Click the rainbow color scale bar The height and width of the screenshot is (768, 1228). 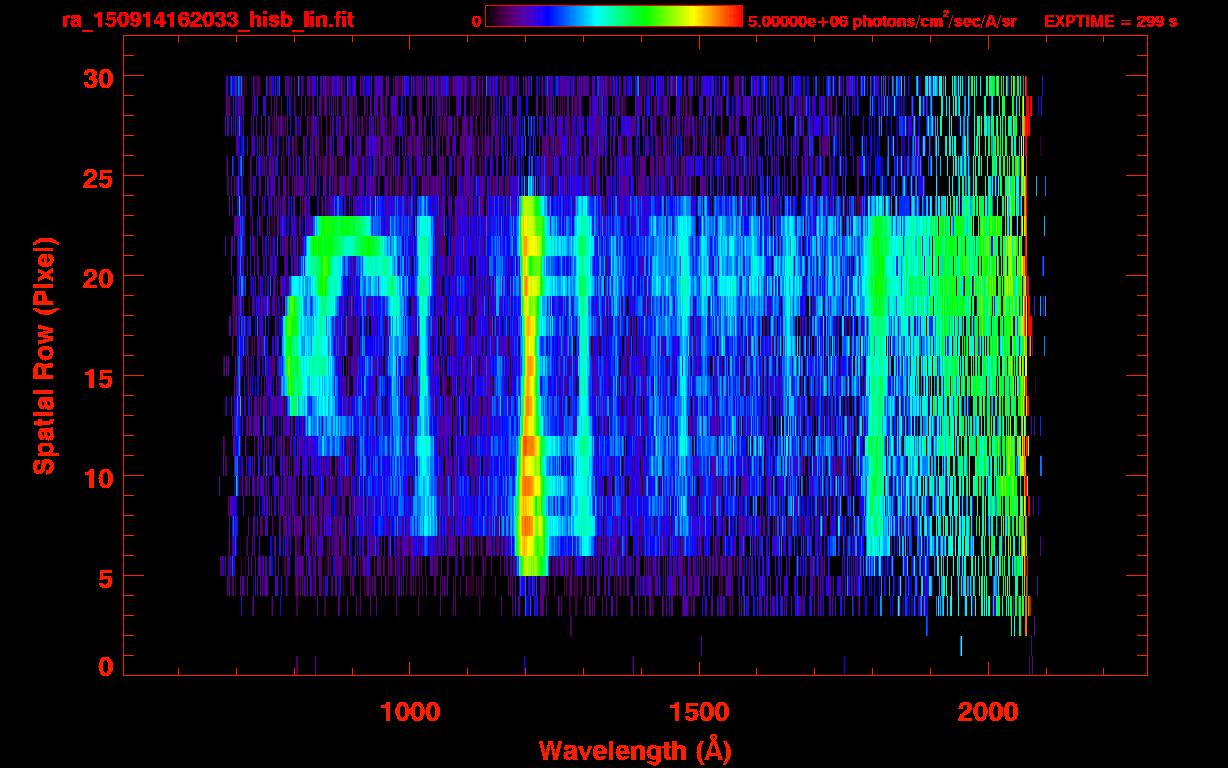[614, 16]
